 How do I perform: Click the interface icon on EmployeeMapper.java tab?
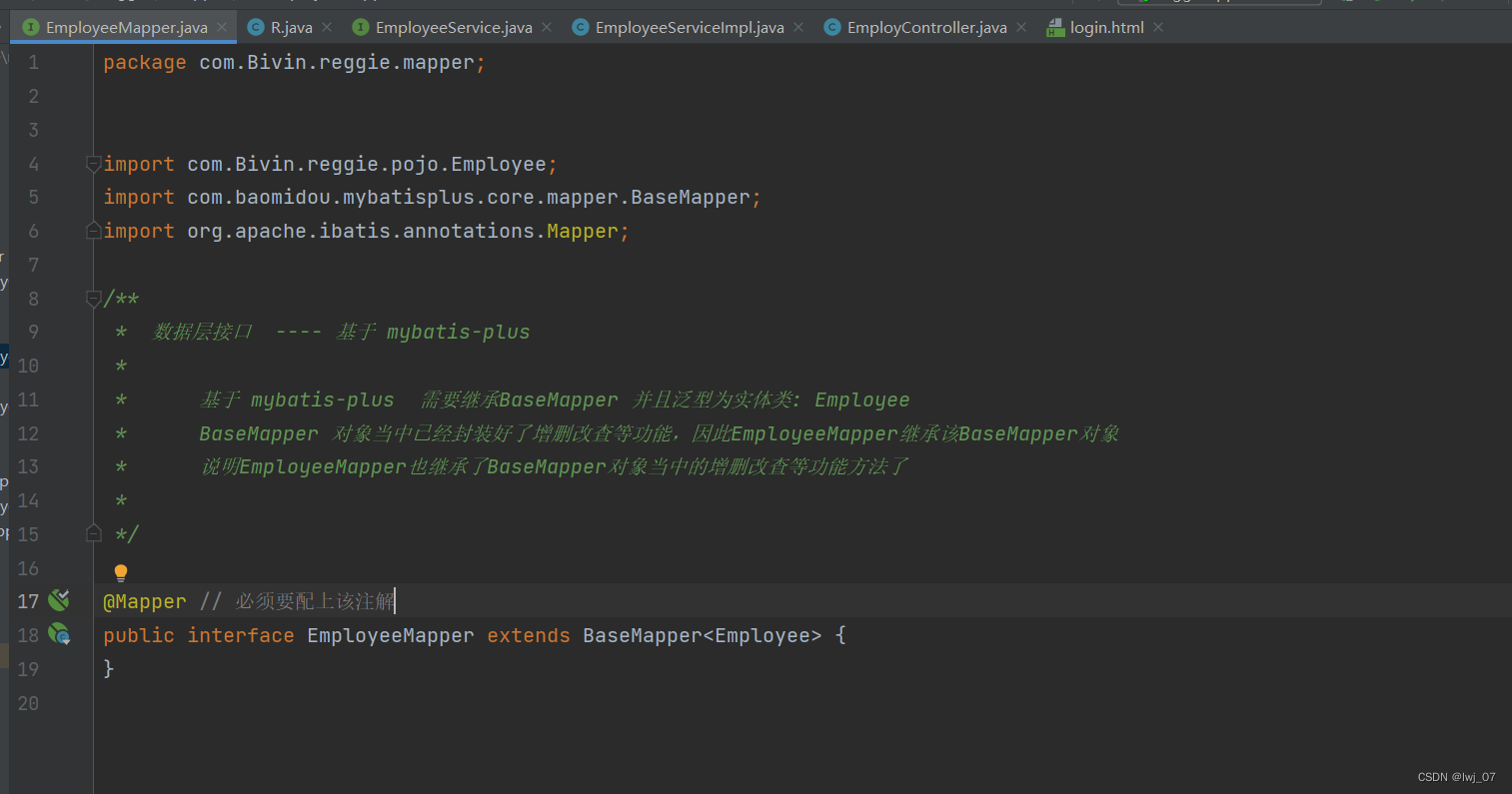pyautogui.click(x=31, y=28)
